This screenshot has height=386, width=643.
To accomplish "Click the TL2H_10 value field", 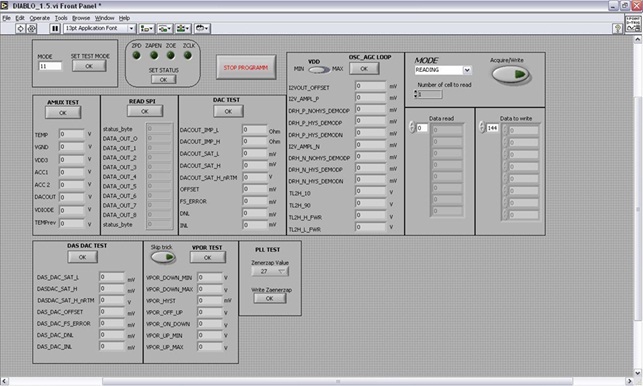I will click(x=371, y=191).
